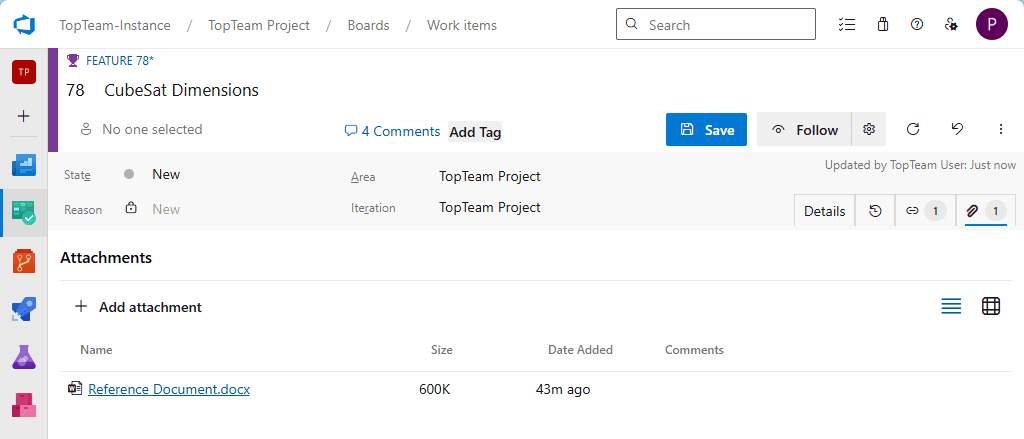Click the Search input box

(715, 25)
